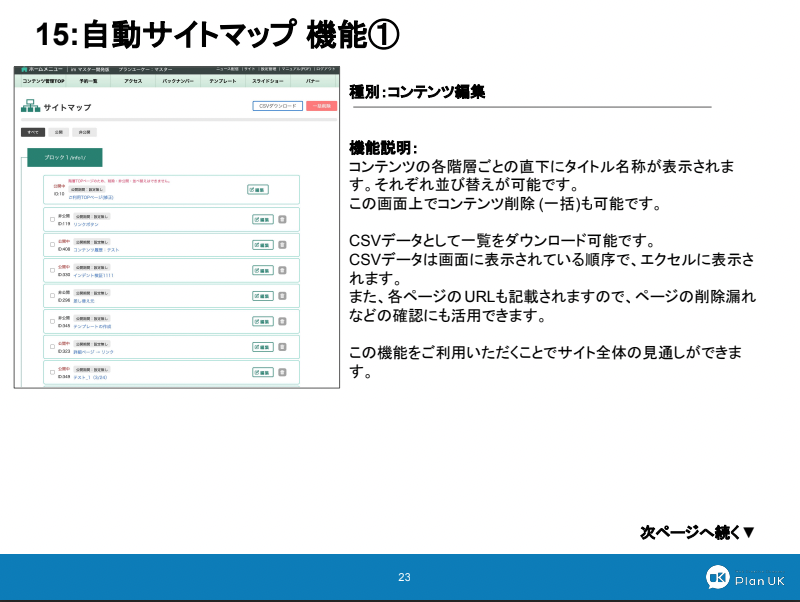Open the テスト_1 link

(90, 378)
